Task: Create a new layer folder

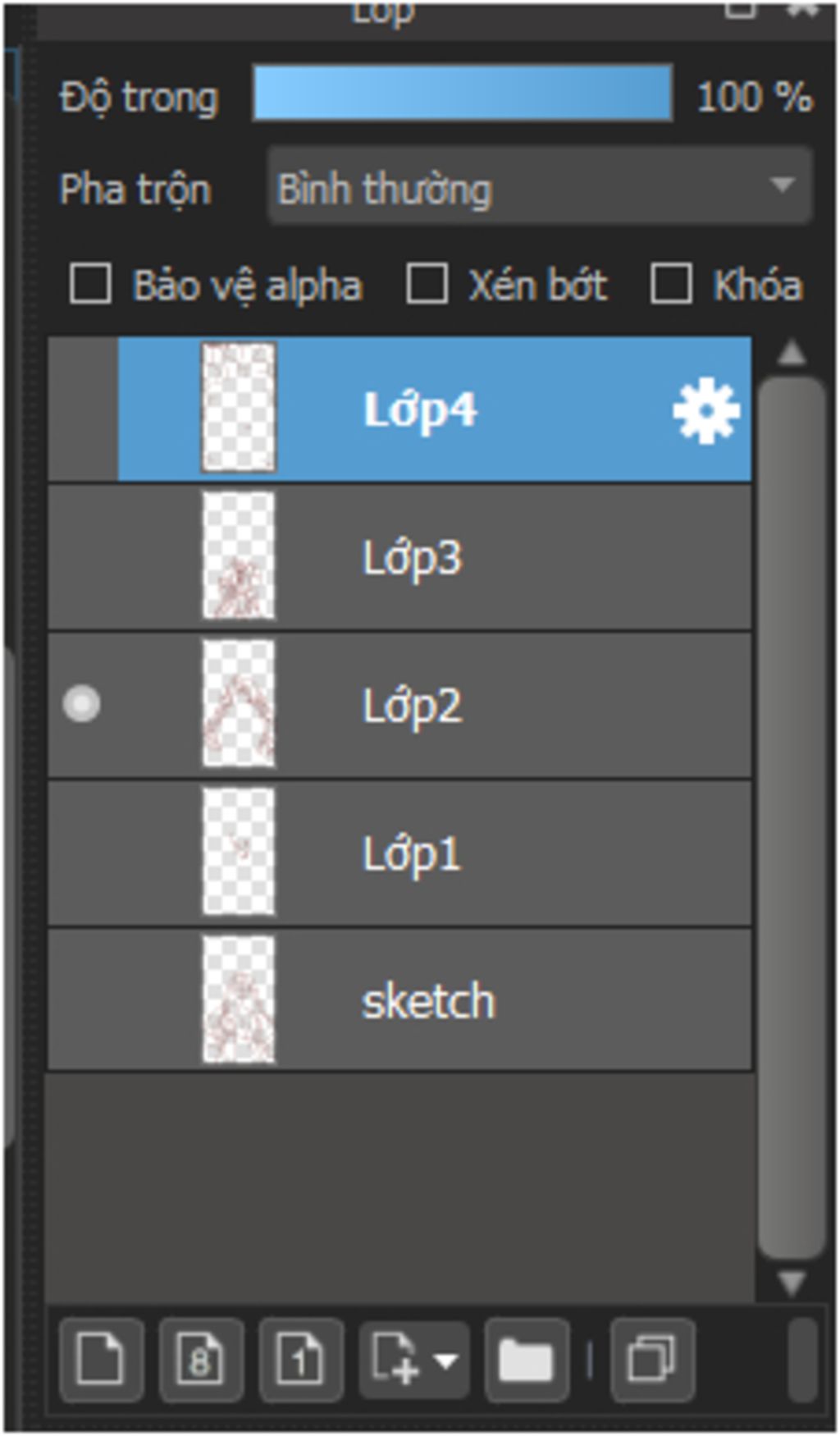Action: [527, 1360]
